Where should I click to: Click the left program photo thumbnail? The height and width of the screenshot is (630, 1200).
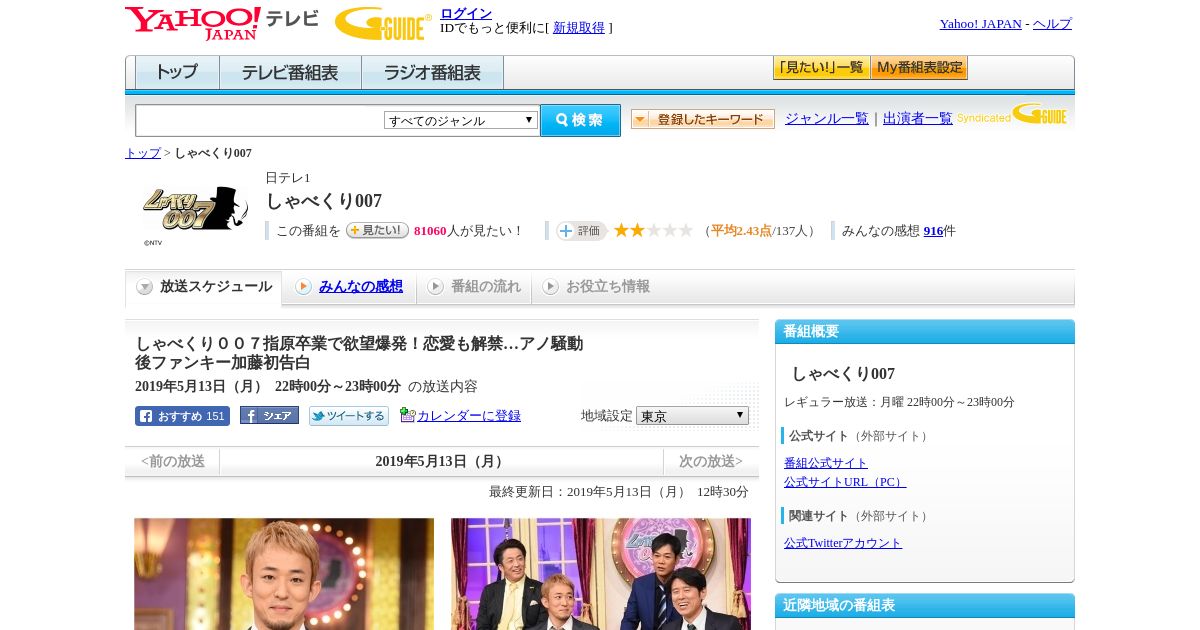pos(284,574)
